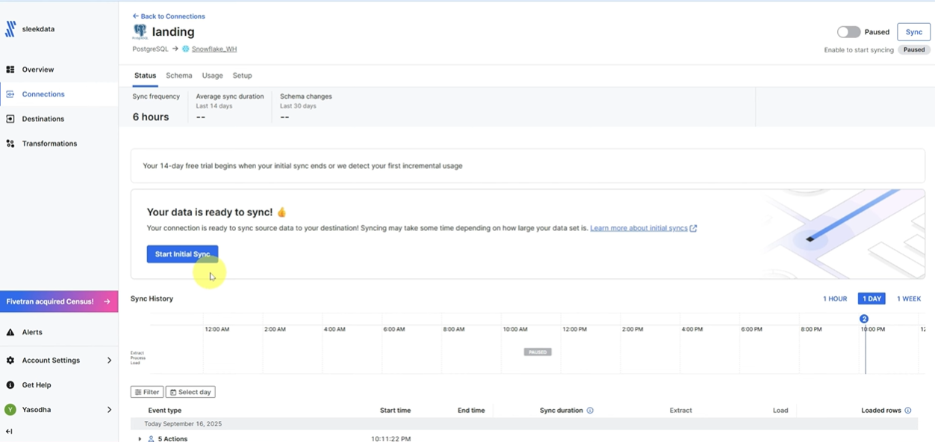Viewport: 936px width, 442px height.
Task: Click the Event type column header
Action: (x=165, y=410)
